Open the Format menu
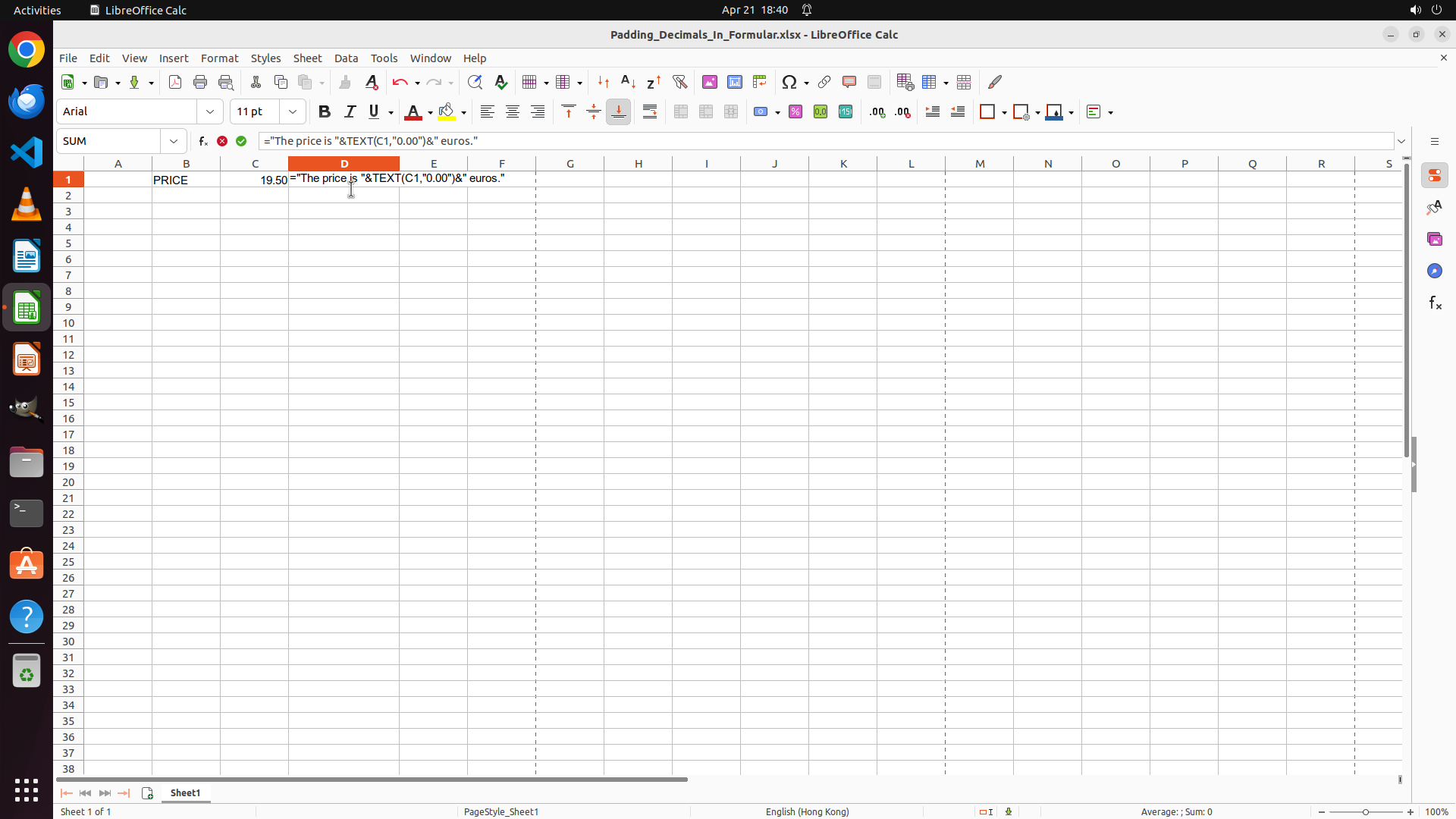The width and height of the screenshot is (1456, 819). click(x=219, y=58)
